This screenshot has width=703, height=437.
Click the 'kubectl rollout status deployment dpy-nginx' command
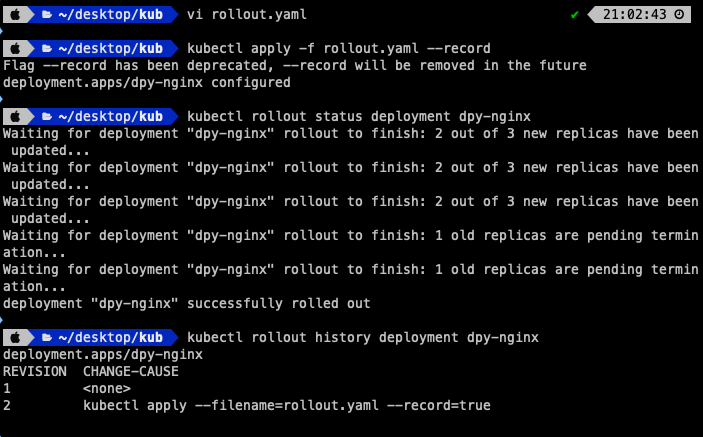click(359, 117)
